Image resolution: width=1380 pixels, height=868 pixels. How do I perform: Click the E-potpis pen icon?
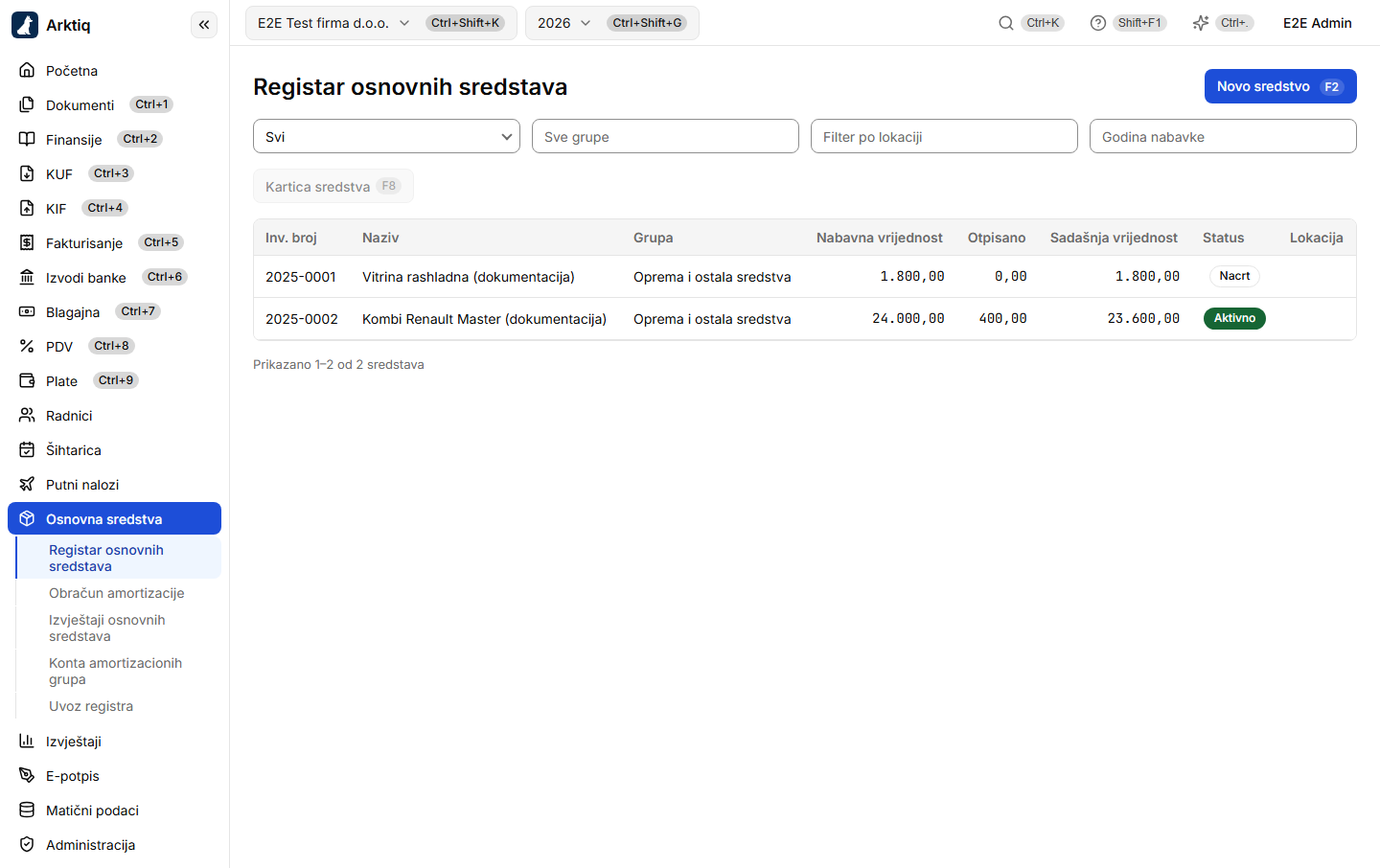[x=27, y=775]
